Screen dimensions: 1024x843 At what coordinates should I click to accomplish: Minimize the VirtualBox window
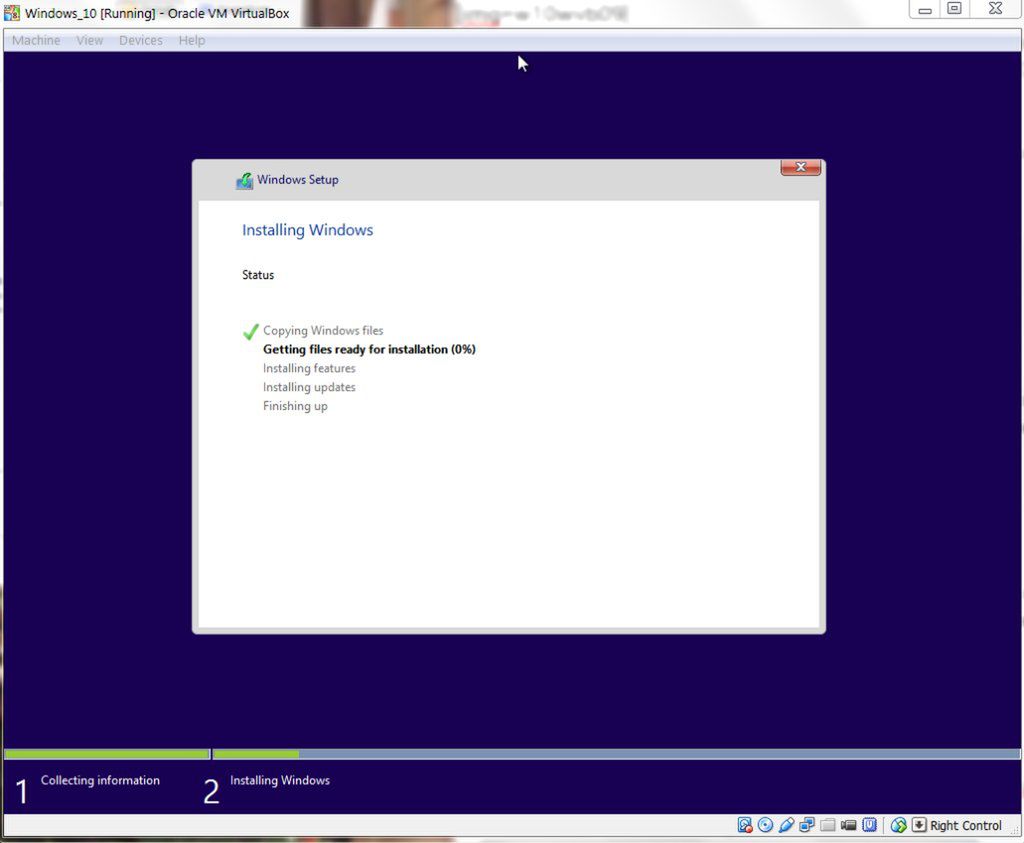(925, 9)
